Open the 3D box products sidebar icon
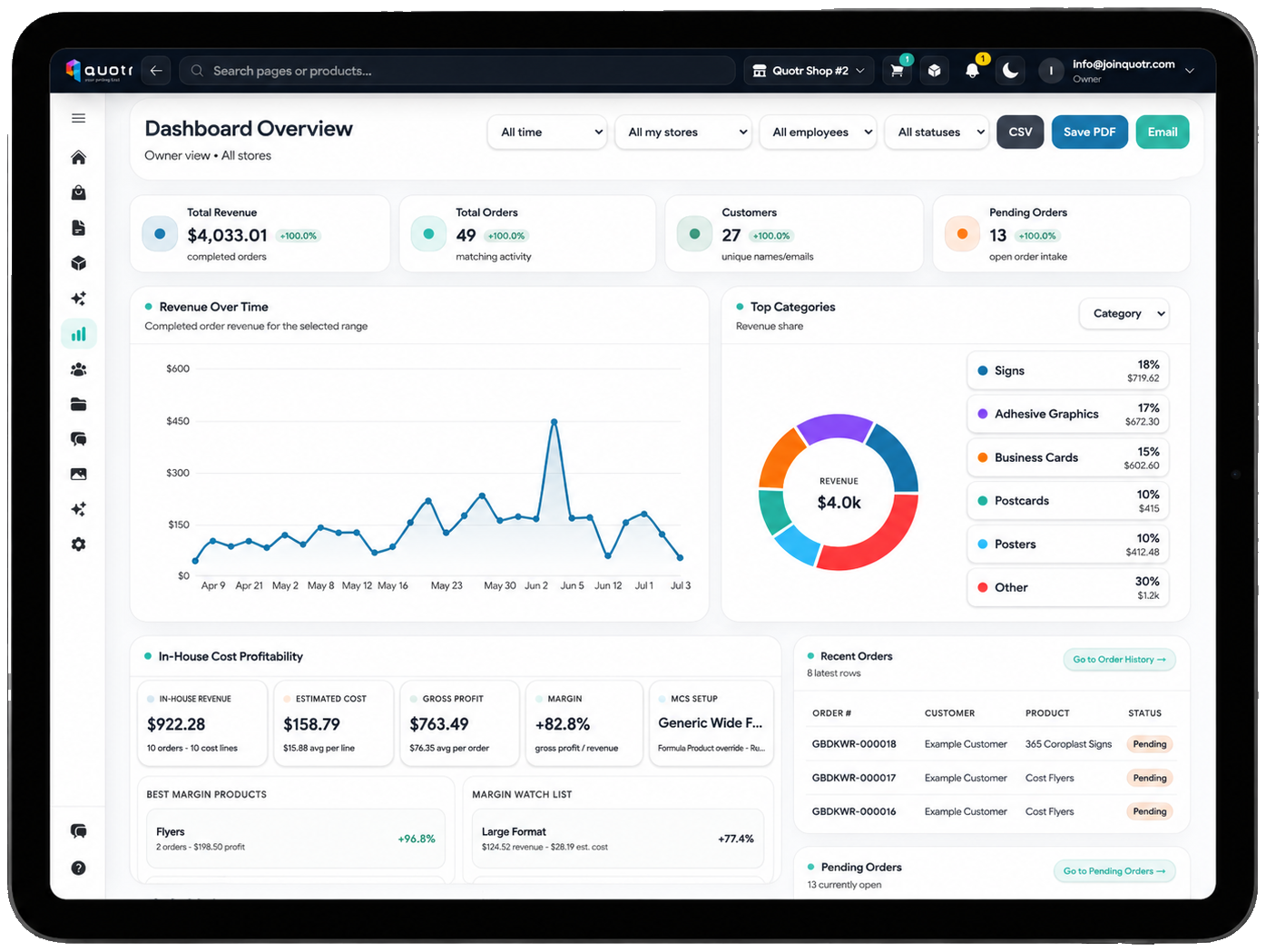 [79, 263]
